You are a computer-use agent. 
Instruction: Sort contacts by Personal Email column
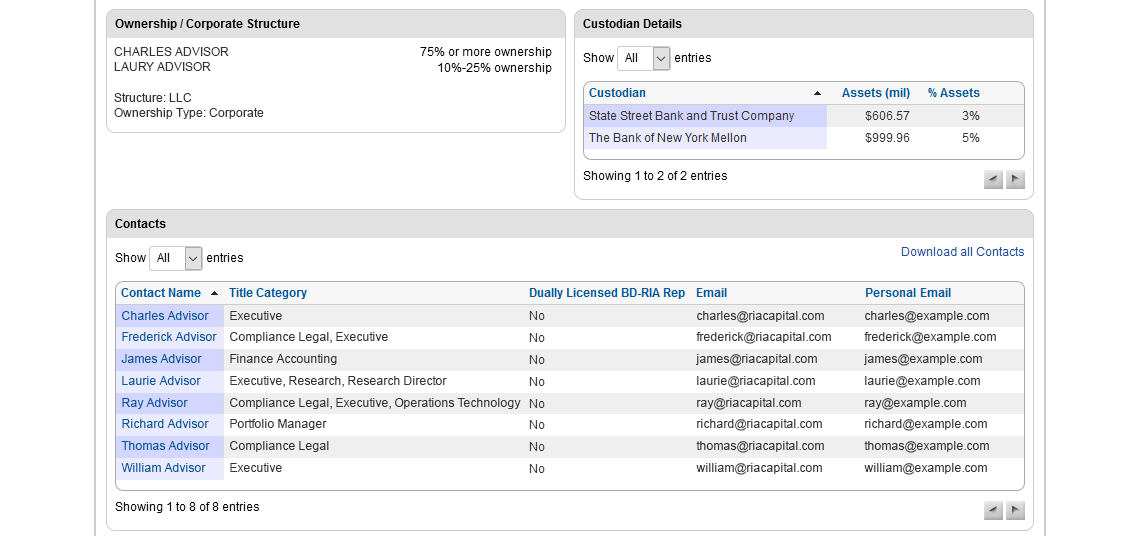click(x=907, y=293)
